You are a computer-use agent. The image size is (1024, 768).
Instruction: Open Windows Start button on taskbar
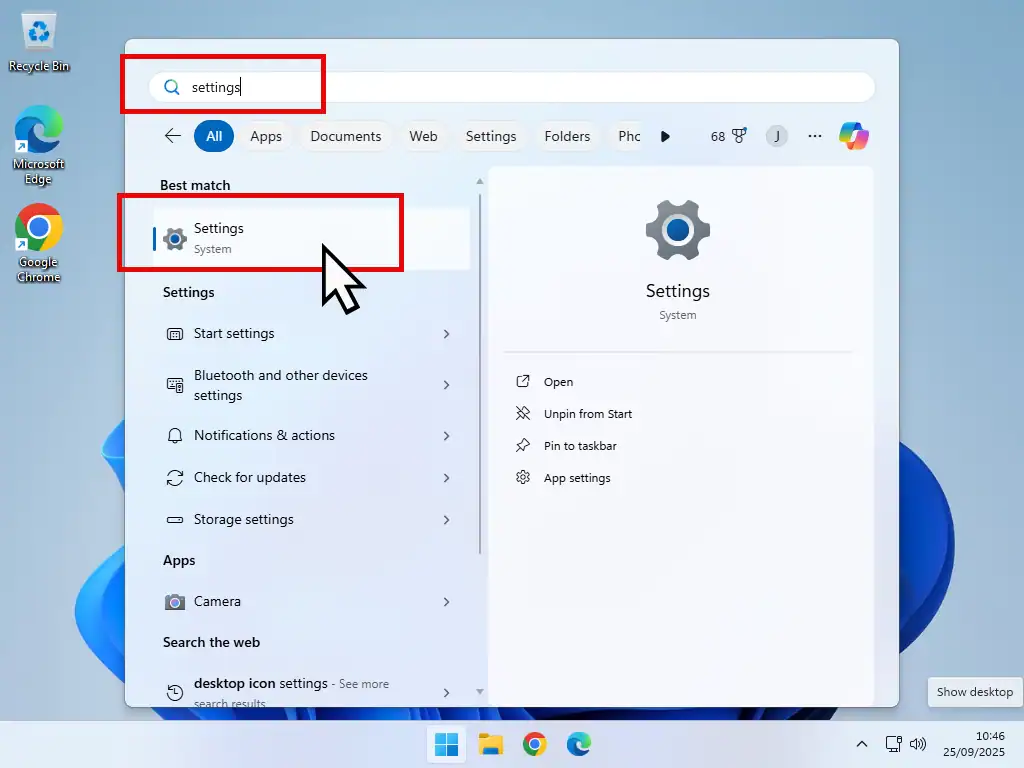pyautogui.click(x=447, y=744)
